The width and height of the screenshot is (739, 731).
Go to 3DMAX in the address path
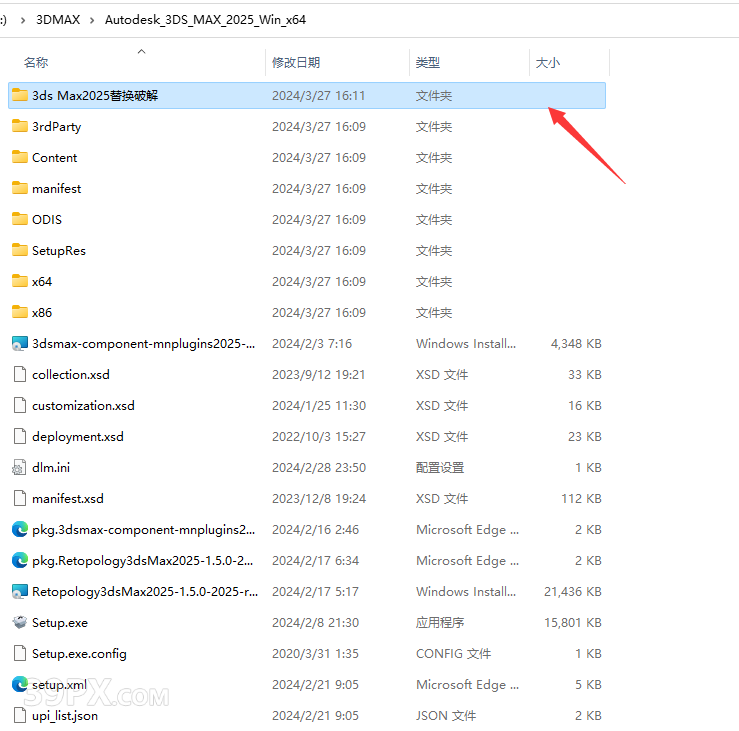[x=58, y=20]
